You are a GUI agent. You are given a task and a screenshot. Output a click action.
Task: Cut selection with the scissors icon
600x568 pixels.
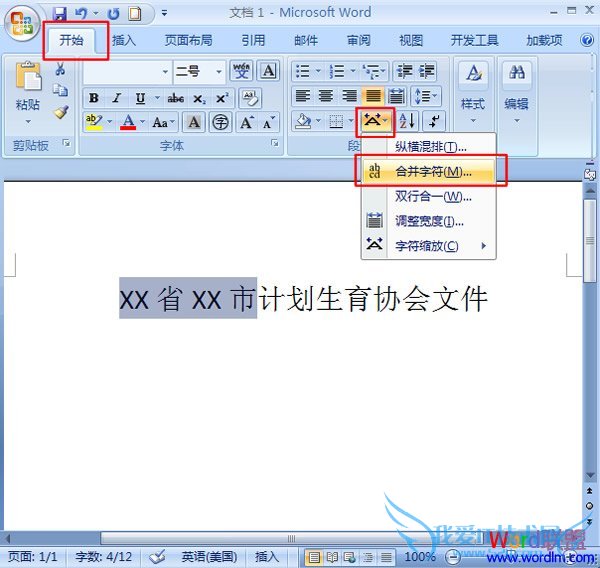click(x=60, y=69)
